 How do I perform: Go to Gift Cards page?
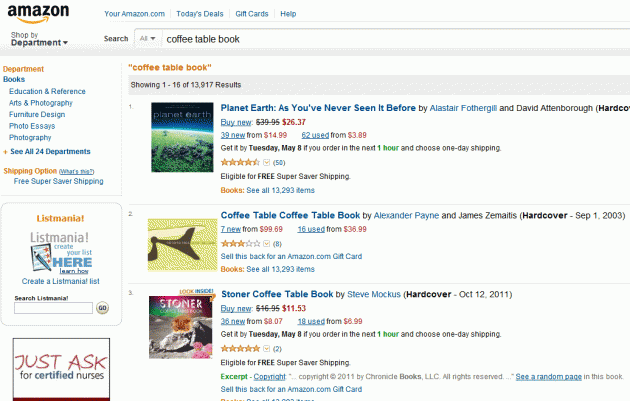[x=252, y=14]
